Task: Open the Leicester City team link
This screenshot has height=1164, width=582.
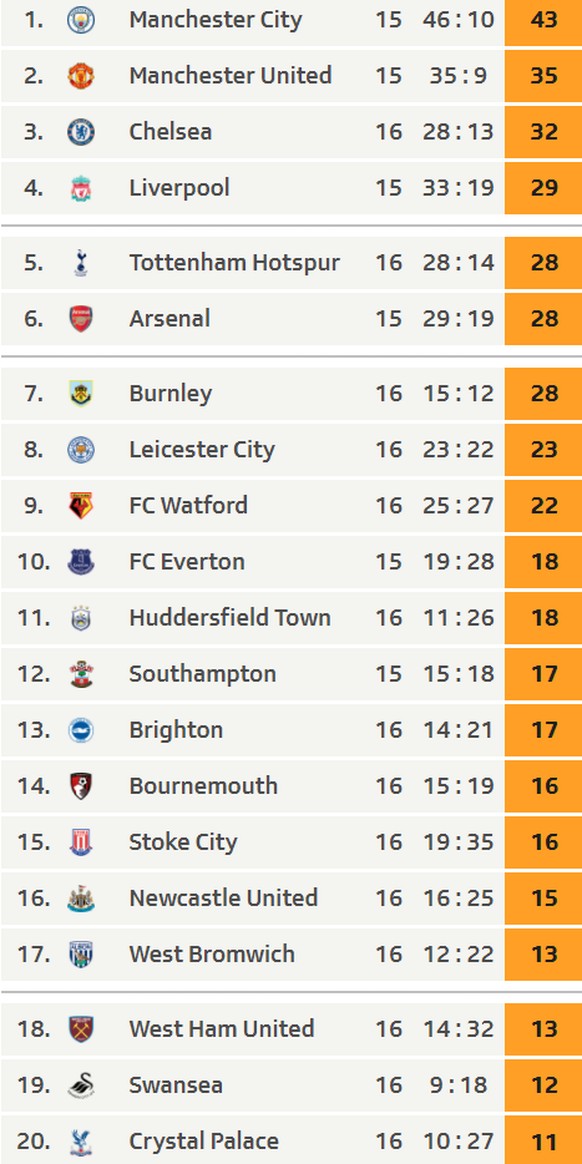Action: click(x=202, y=449)
